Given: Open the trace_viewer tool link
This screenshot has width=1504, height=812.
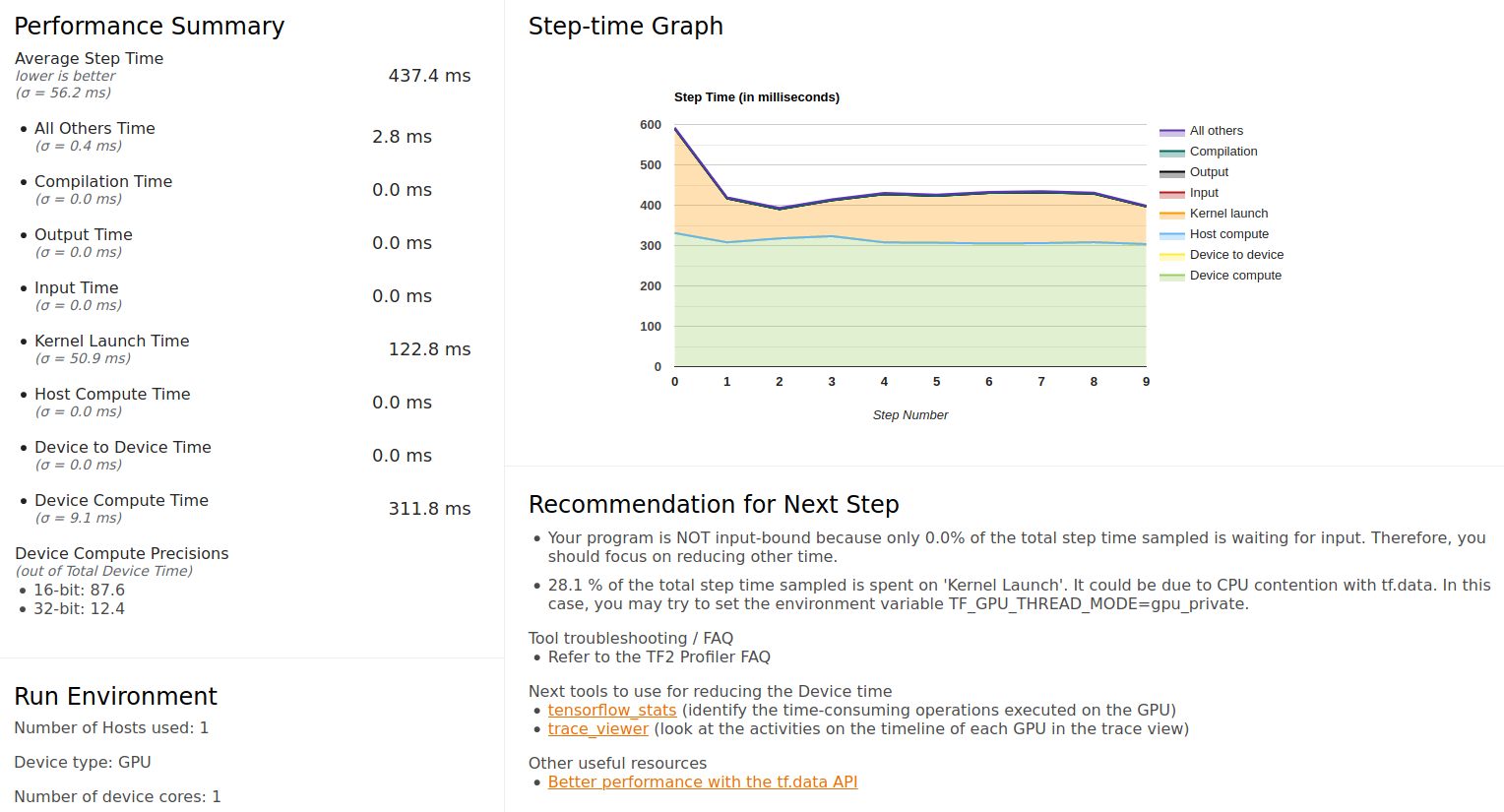Looking at the screenshot, I should [597, 728].
